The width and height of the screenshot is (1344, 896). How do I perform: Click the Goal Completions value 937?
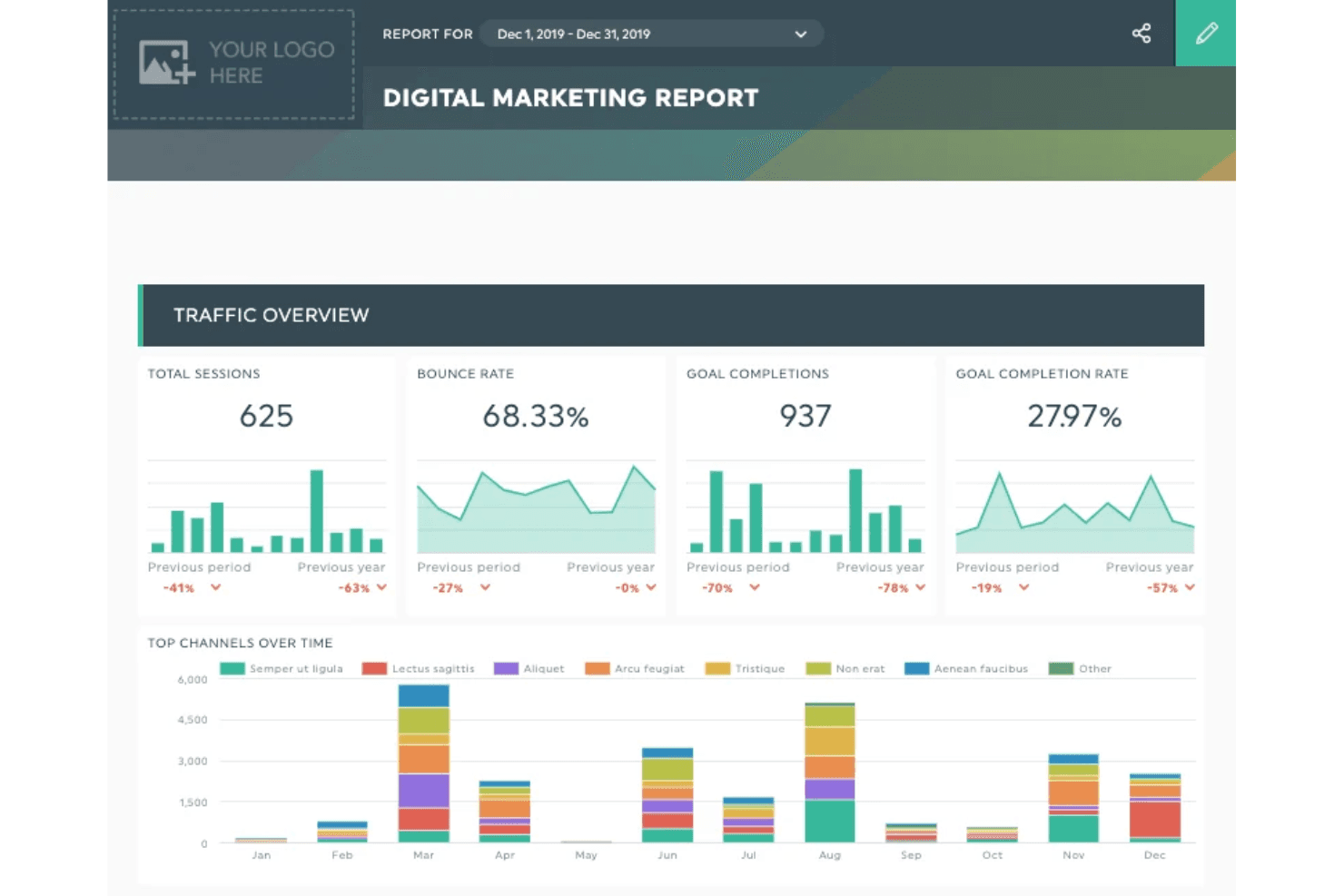coord(805,416)
